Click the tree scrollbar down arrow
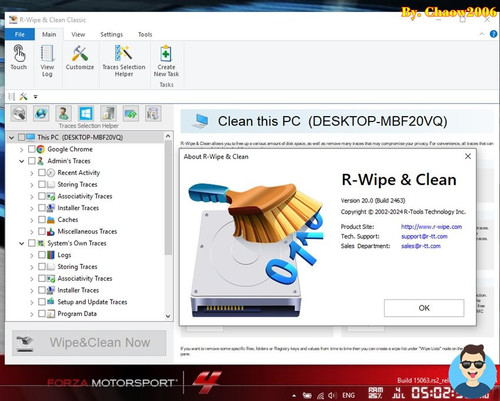This screenshot has height=401, width=500. tap(168, 316)
